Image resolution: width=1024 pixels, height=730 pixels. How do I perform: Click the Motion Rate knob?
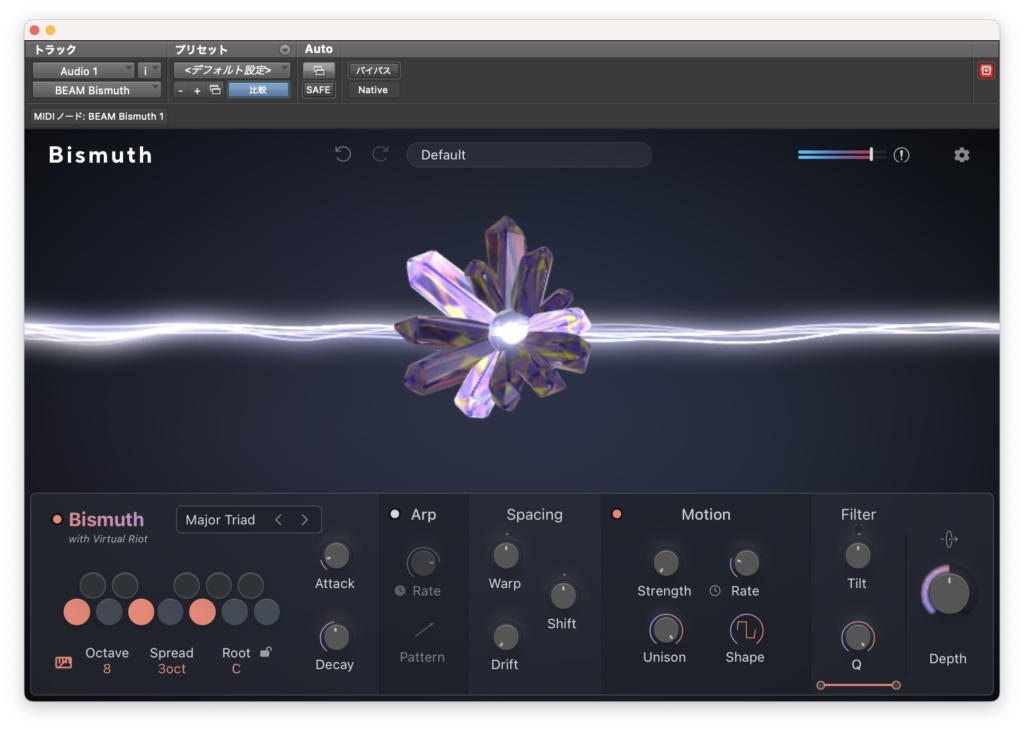click(x=746, y=562)
